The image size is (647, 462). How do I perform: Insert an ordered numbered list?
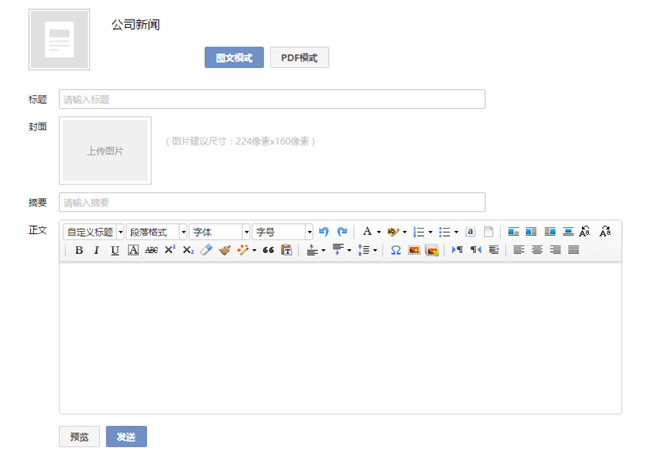pos(418,232)
